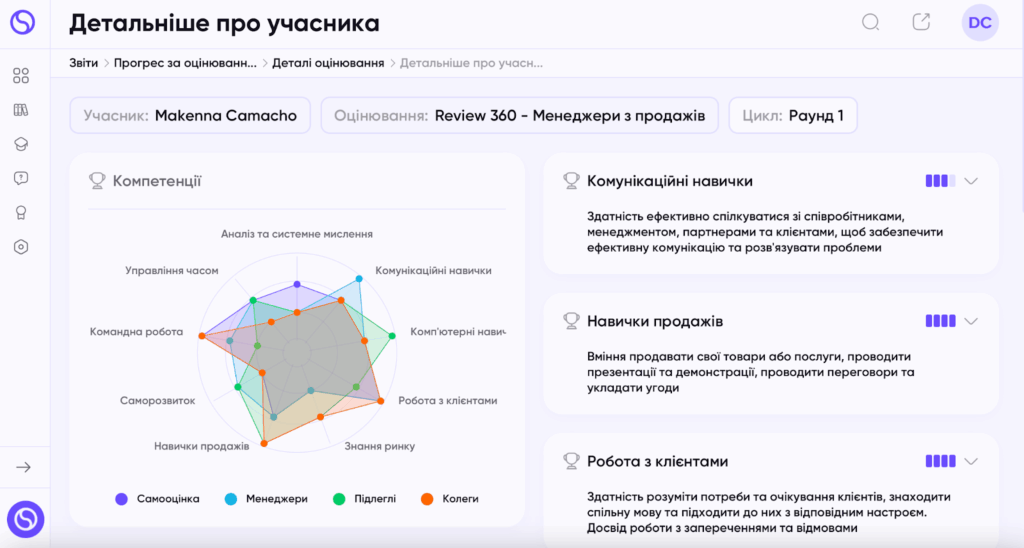
Task: Expand the Робота з клієнтами card chevron
Action: [x=971, y=462]
